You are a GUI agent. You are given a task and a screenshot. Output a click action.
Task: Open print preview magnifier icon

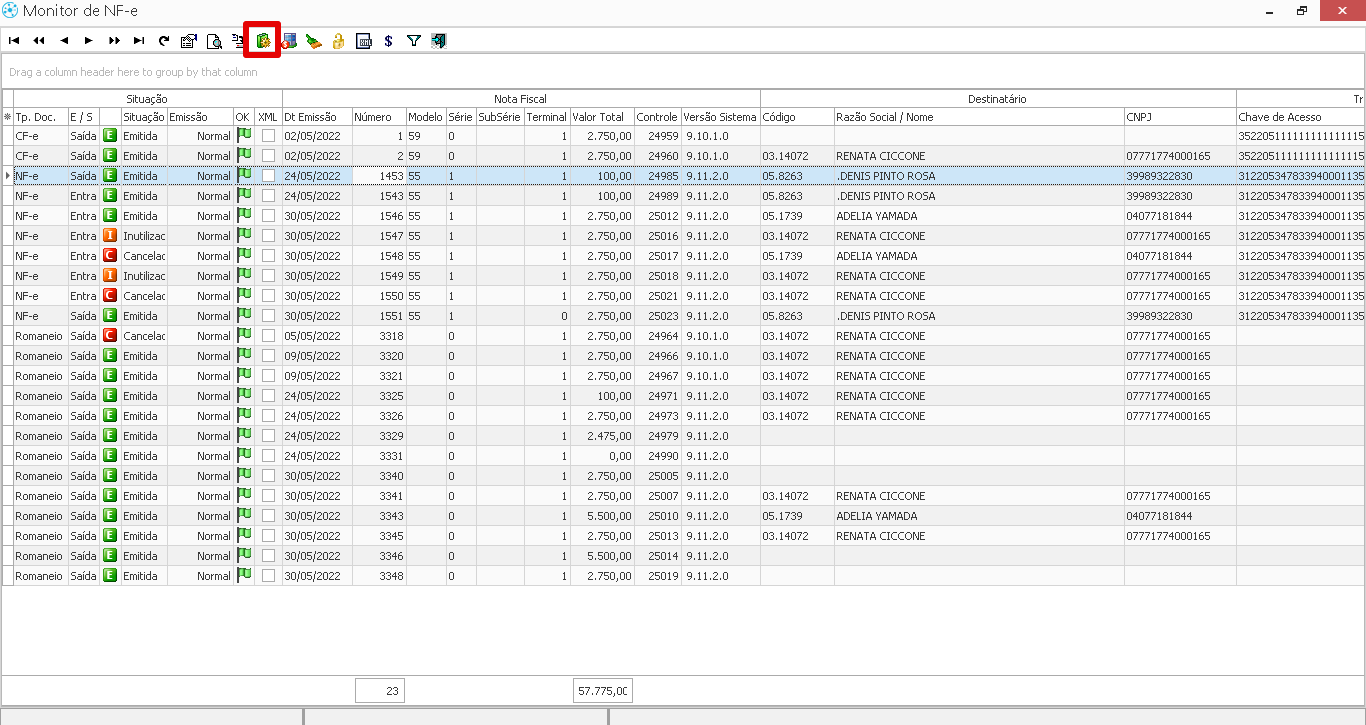[x=214, y=41]
